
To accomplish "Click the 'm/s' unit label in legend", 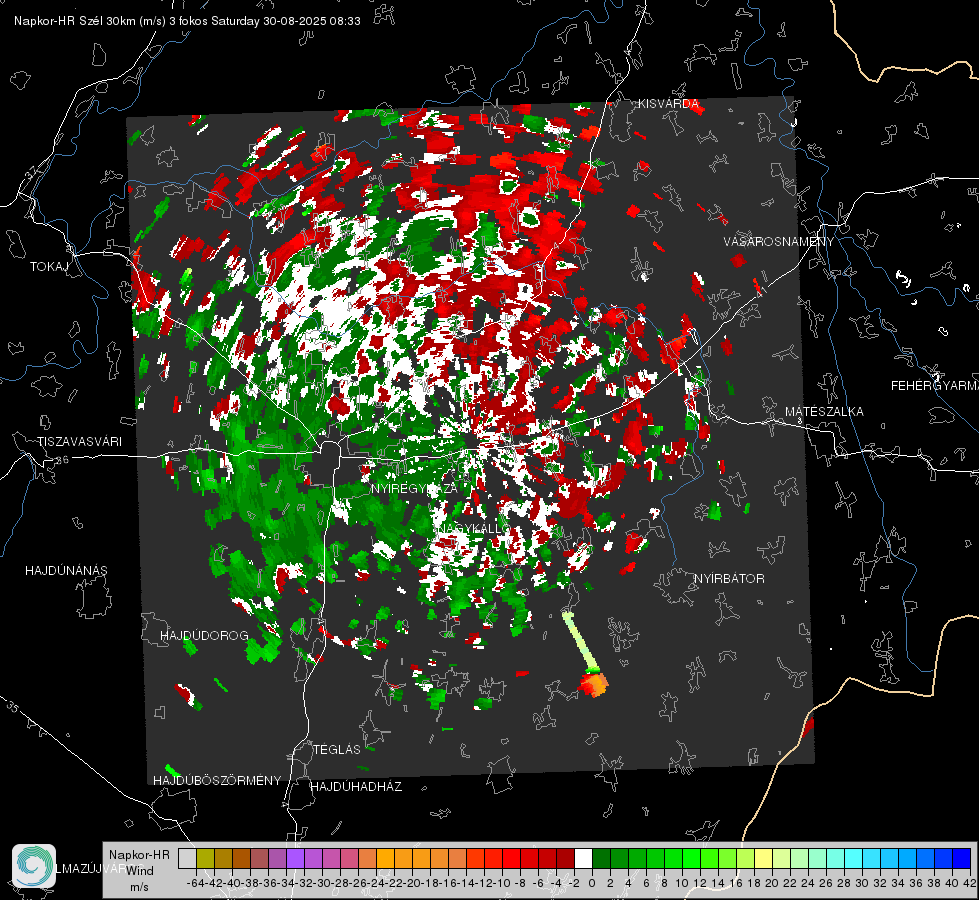I will tap(139, 887).
